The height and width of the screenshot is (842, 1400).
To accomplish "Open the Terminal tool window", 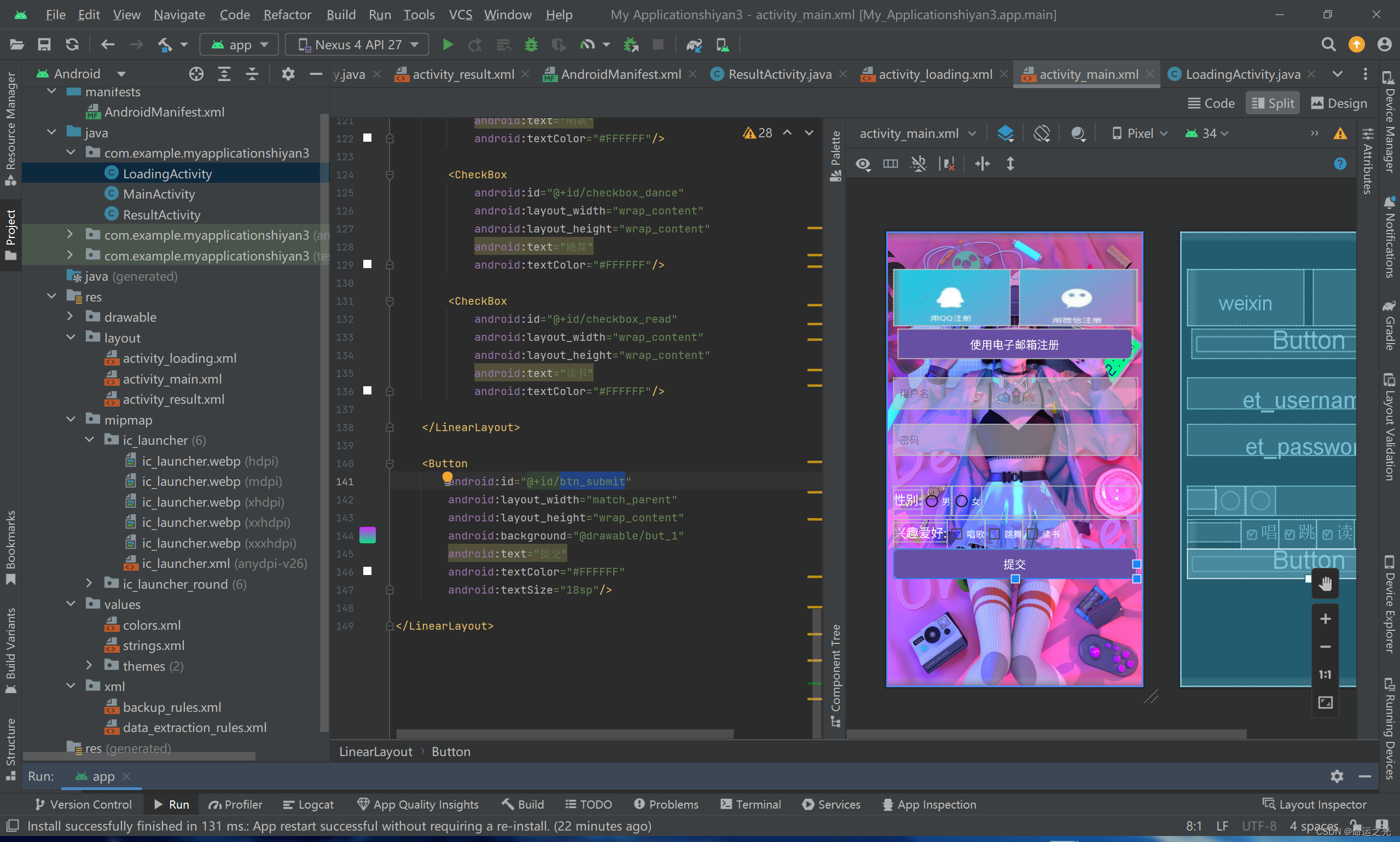I will 751,805.
